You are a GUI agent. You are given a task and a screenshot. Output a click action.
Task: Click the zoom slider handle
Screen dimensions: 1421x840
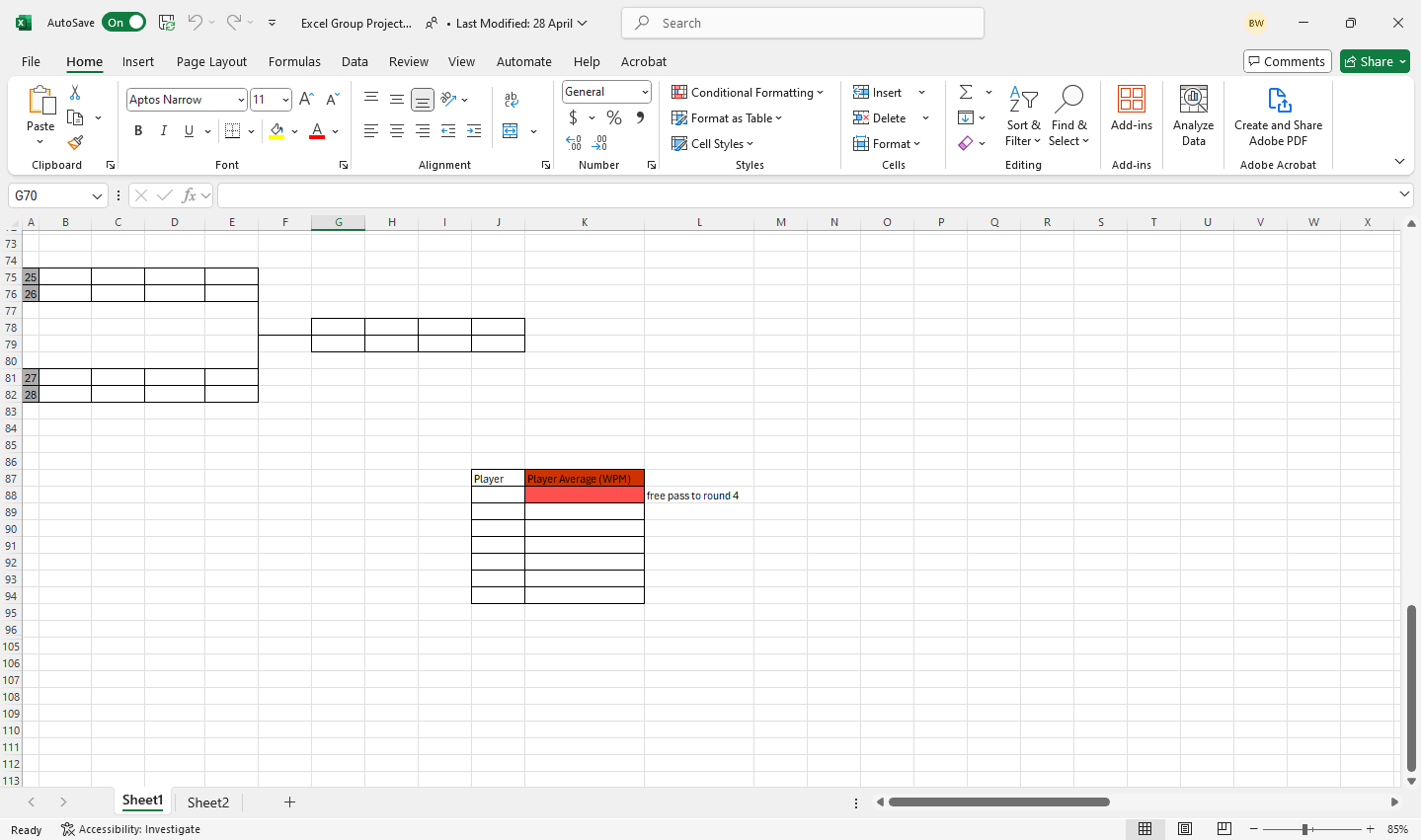pos(1305,829)
